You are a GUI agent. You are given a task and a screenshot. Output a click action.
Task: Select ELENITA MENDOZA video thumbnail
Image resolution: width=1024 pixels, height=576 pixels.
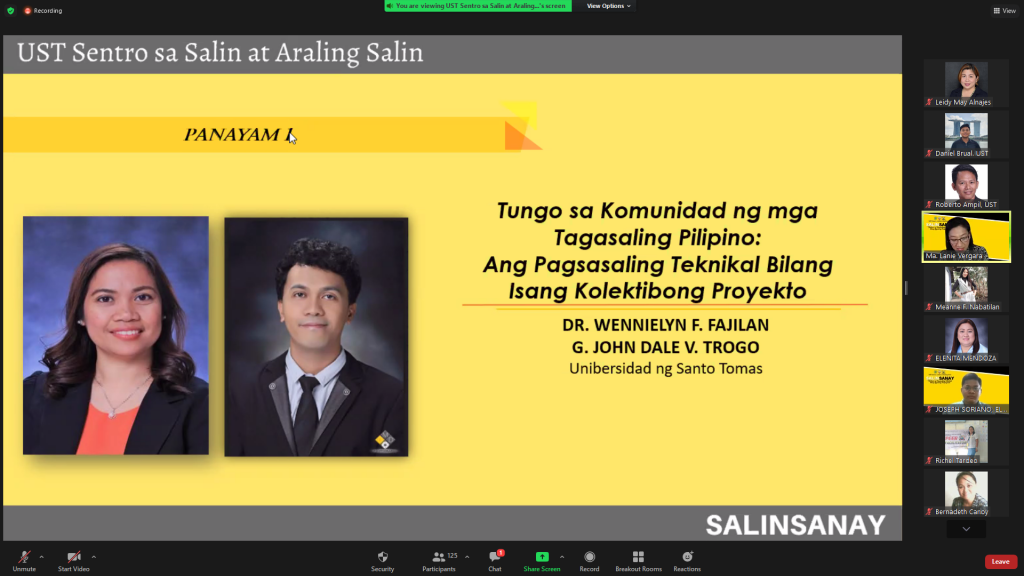coord(966,340)
